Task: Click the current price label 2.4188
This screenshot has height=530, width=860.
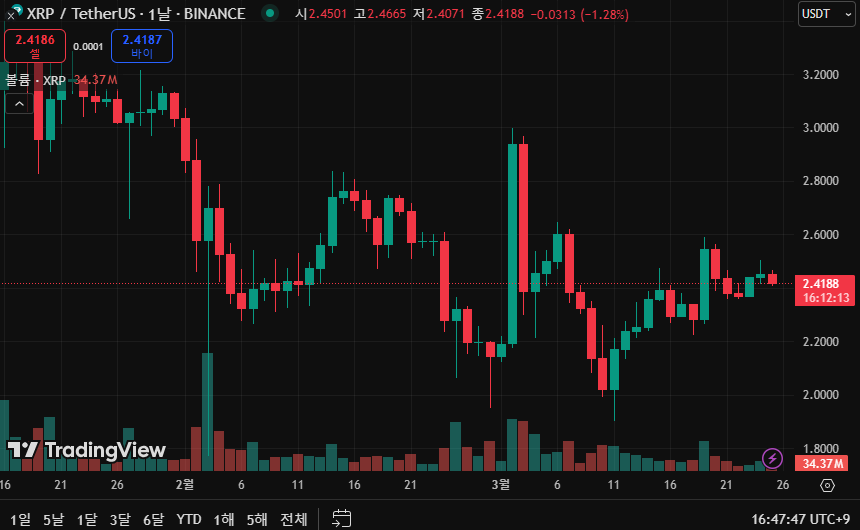Action: (824, 290)
